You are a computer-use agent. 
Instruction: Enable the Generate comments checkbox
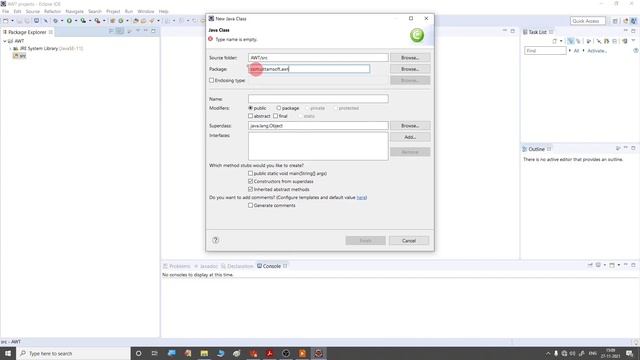pos(251,205)
